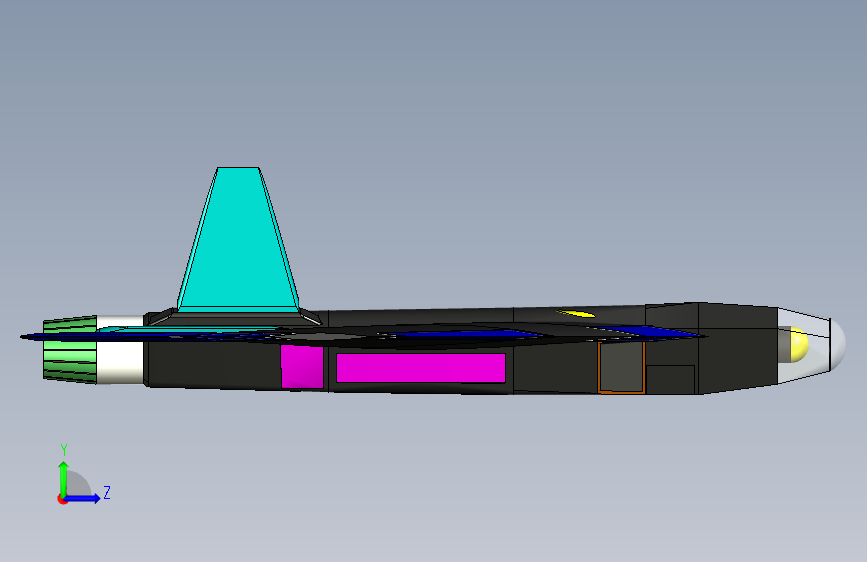The height and width of the screenshot is (562, 867).
Task: Click the orange-outlined gray hatch panel
Action: [x=621, y=367]
